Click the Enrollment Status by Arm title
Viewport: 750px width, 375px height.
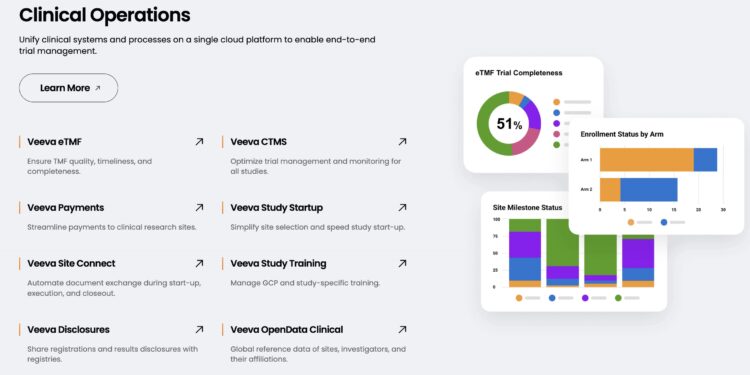click(622, 134)
